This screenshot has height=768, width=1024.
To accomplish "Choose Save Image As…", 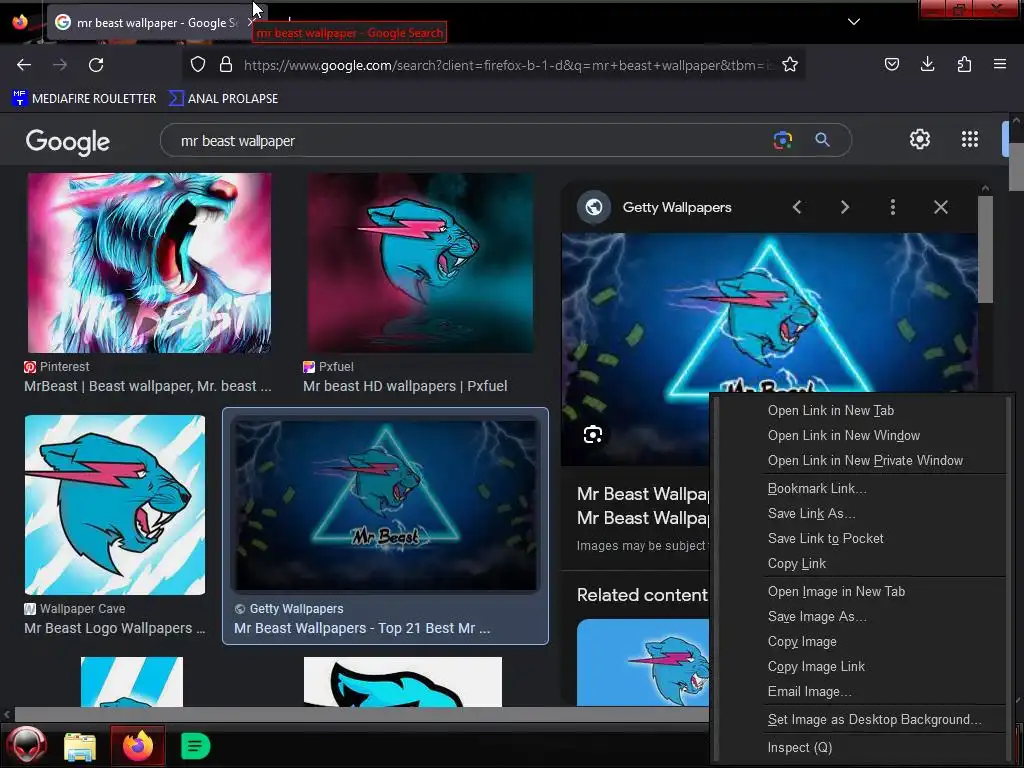I will [817, 616].
